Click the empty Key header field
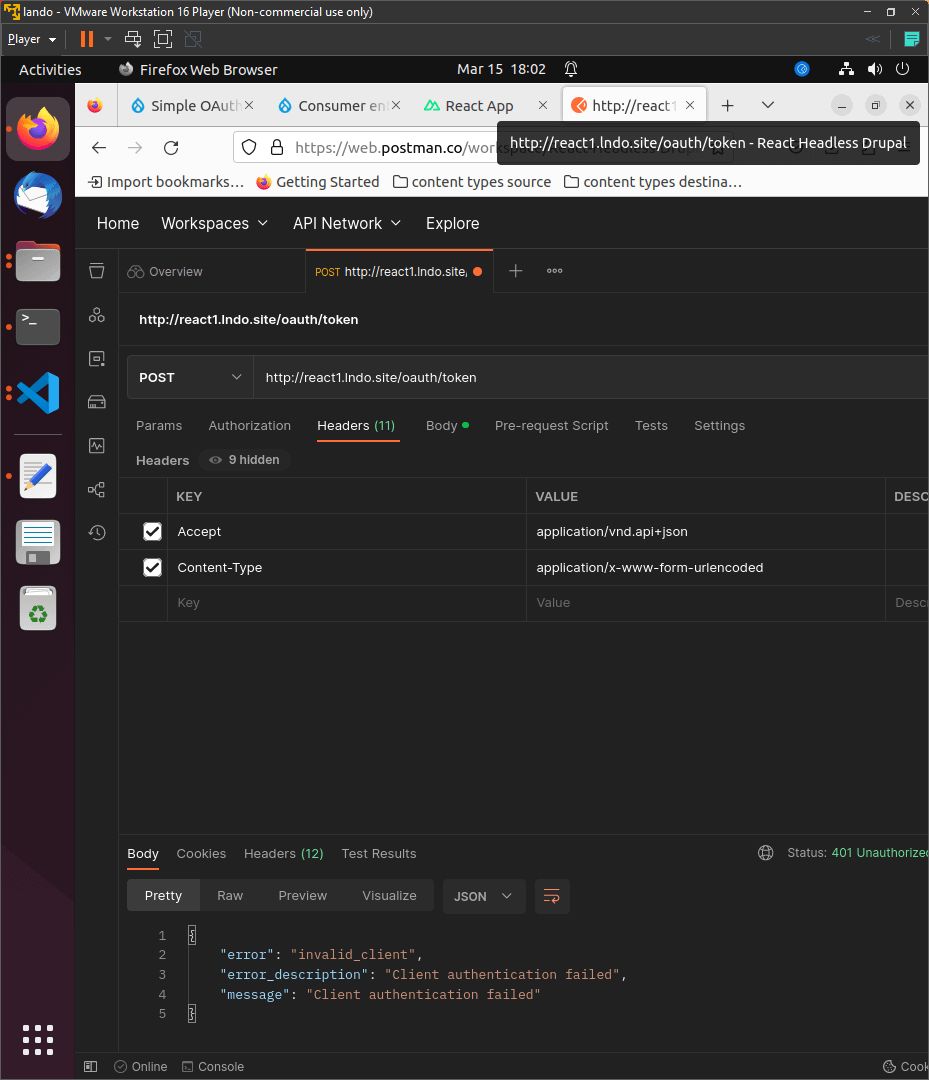This screenshot has height=1080, width=929. 346,603
